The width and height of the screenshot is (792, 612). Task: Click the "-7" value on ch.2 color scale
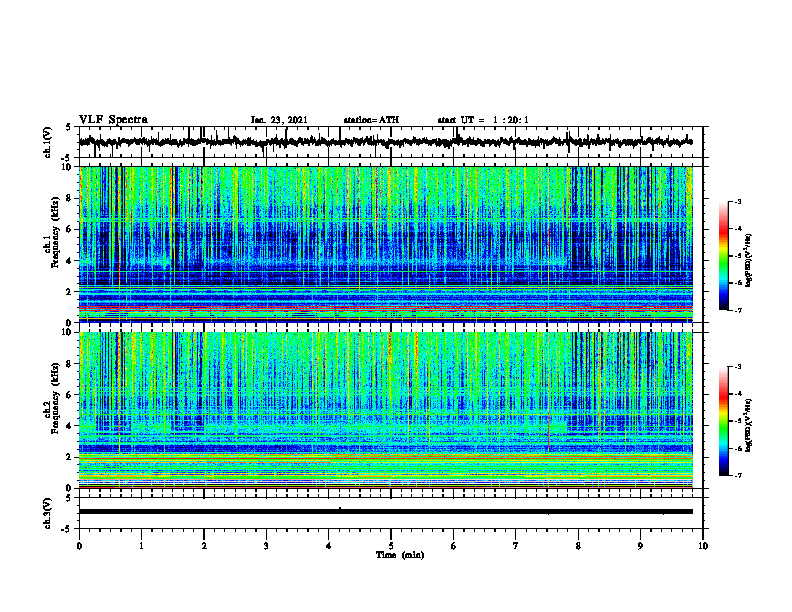[737, 476]
